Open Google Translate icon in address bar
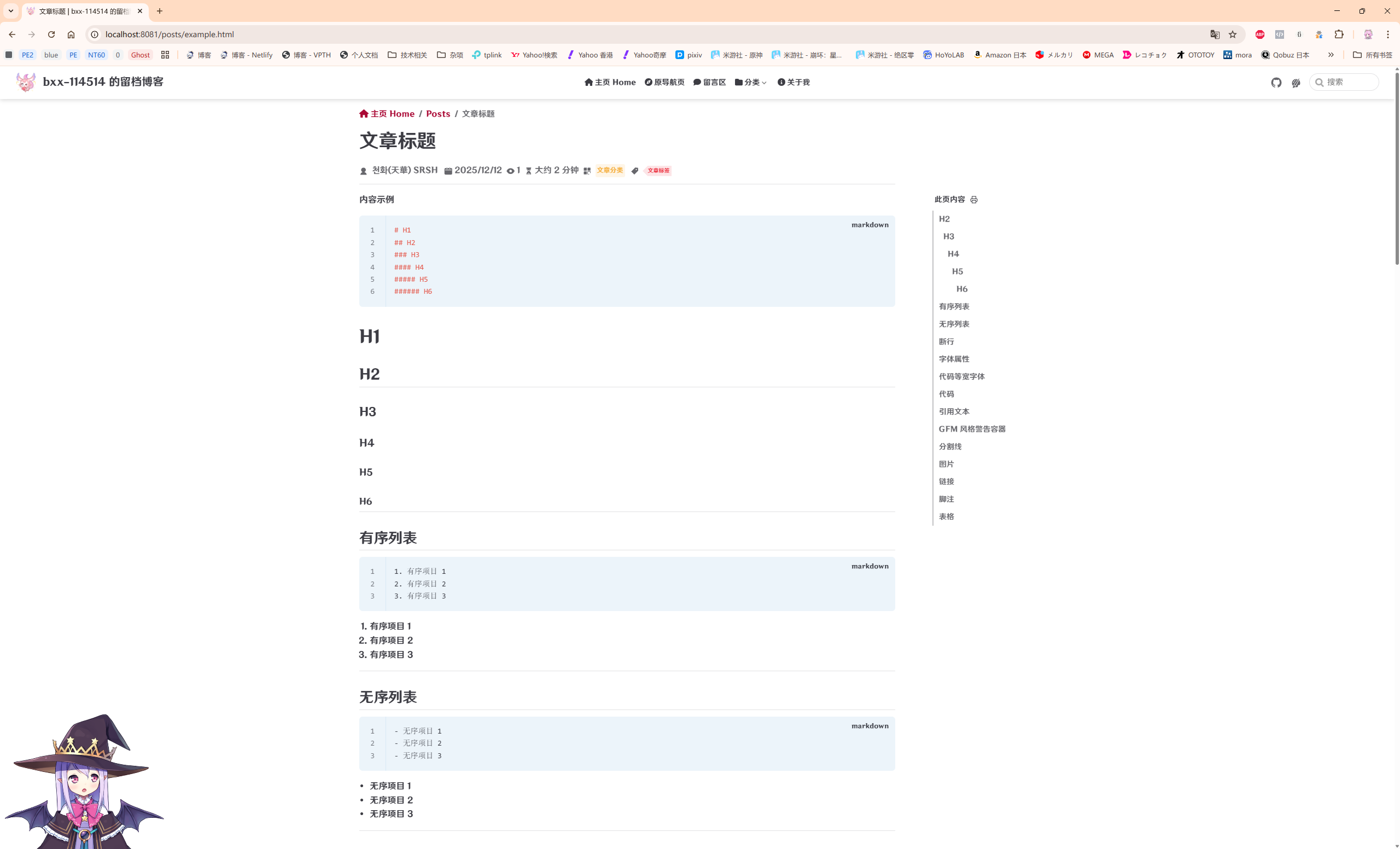This screenshot has height=849, width=1400. point(1215,34)
